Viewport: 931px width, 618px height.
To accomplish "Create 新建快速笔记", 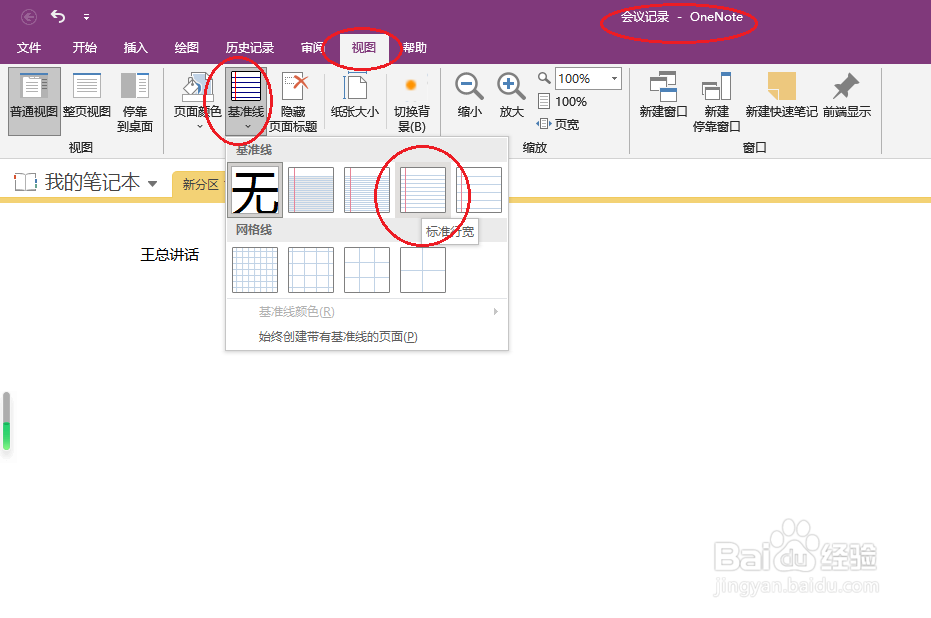I will click(781, 96).
